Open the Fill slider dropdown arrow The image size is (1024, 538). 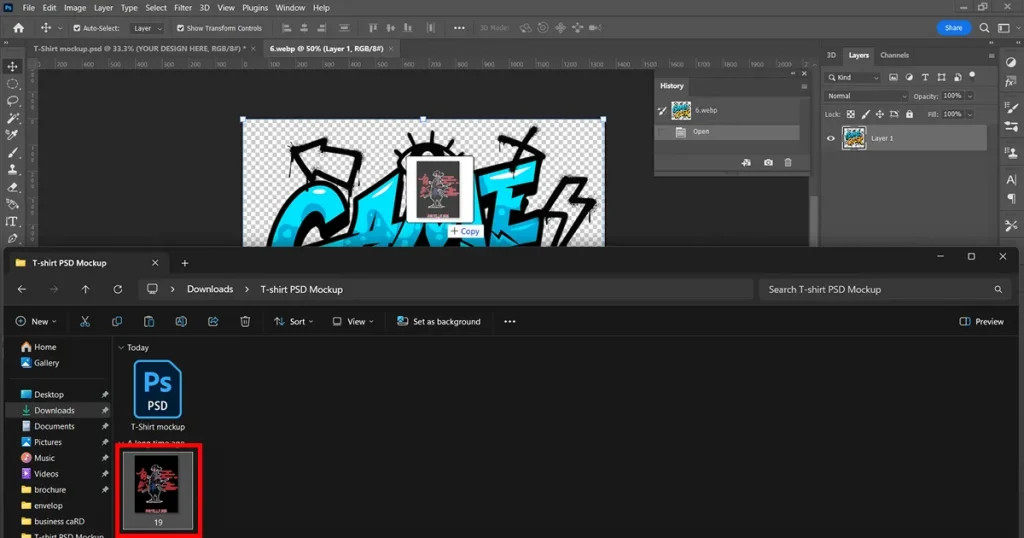point(970,114)
